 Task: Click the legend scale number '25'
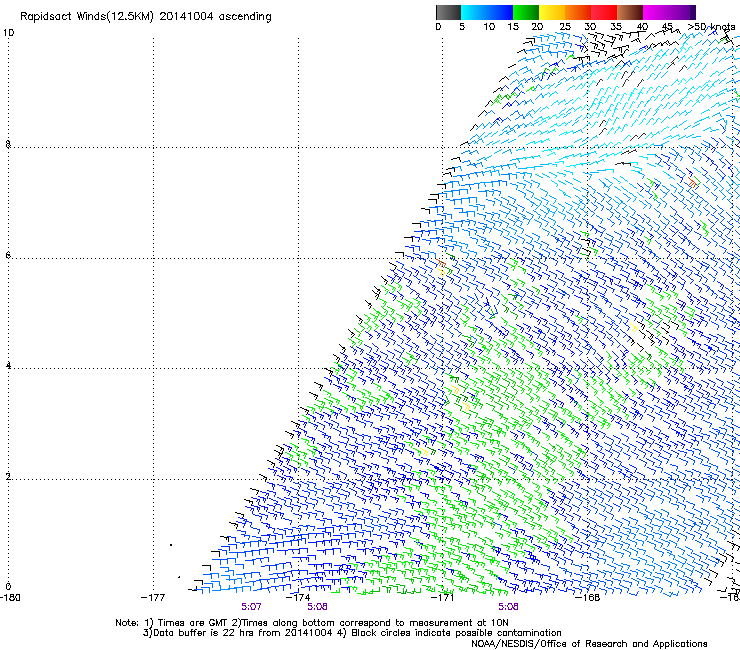(x=565, y=27)
